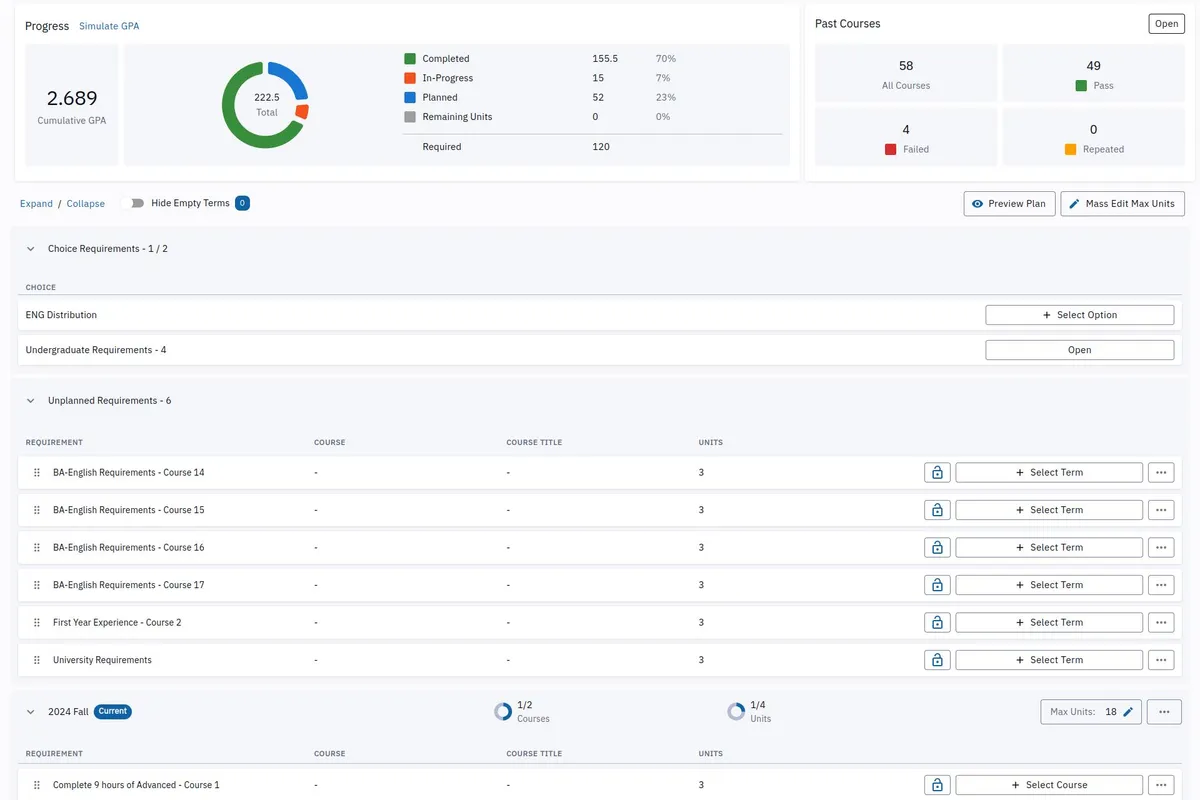Image resolution: width=1200 pixels, height=800 pixels.
Task: Collapse the Unplanned Requirements section
Action: (31, 401)
